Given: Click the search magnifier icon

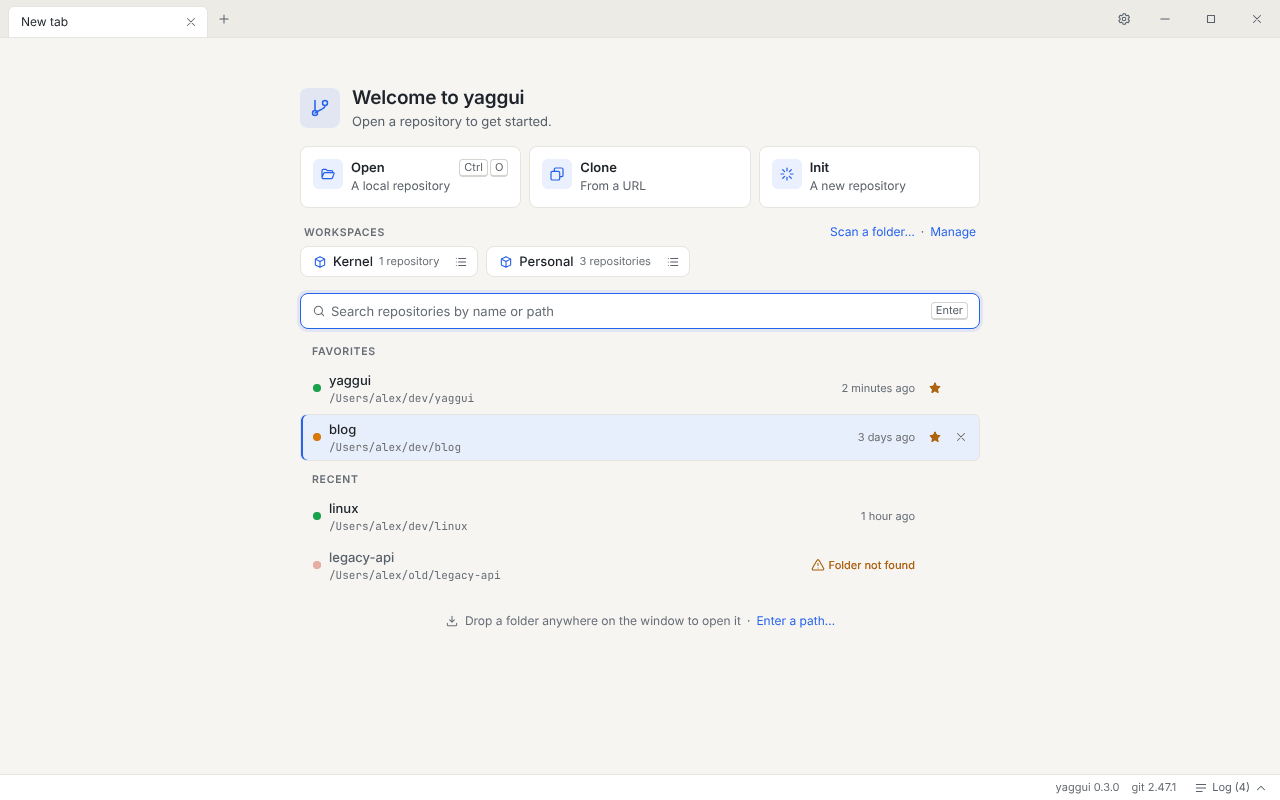Looking at the screenshot, I should tap(319, 311).
